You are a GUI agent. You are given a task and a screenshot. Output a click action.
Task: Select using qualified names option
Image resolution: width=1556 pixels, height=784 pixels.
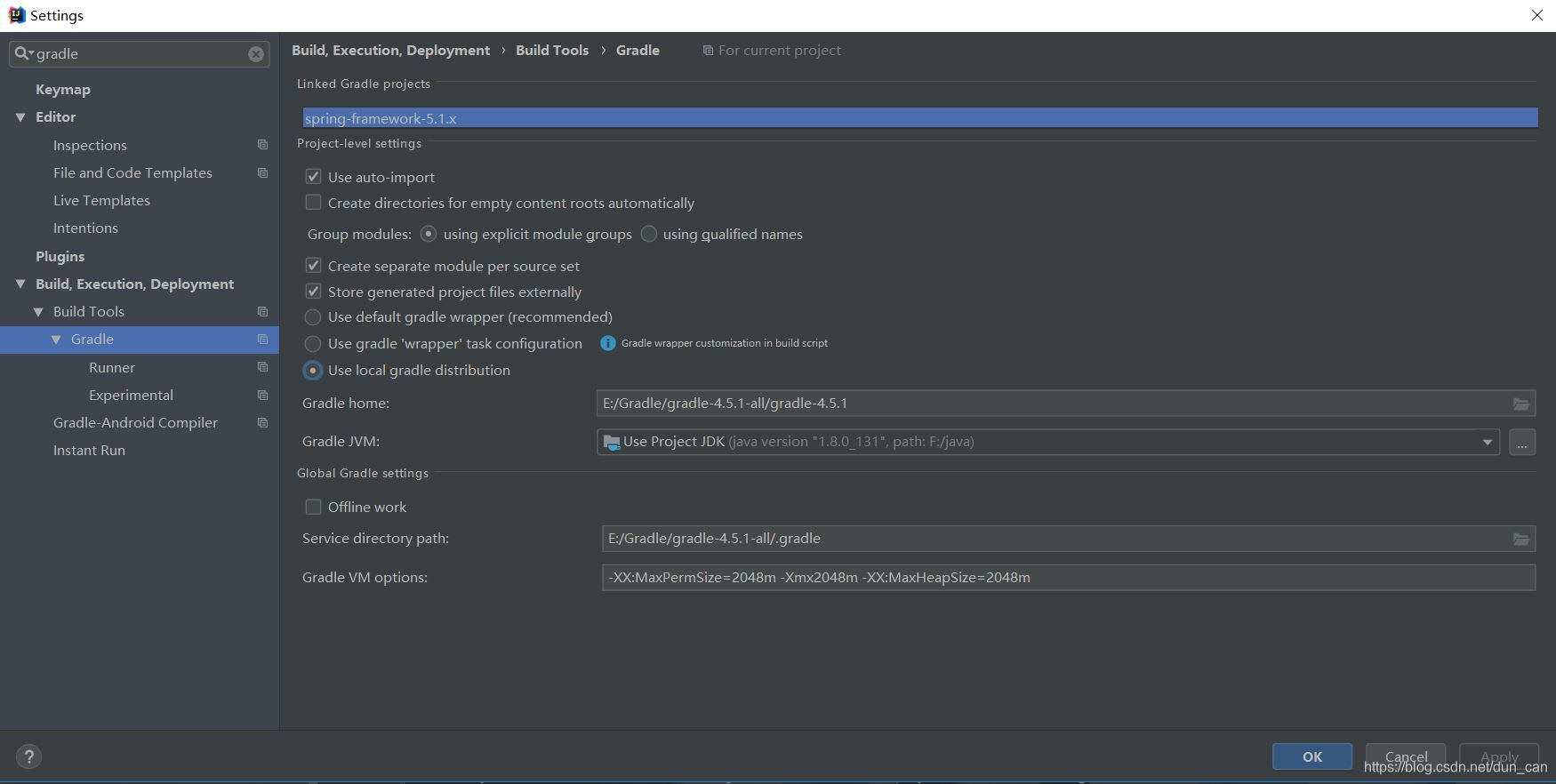coord(649,234)
